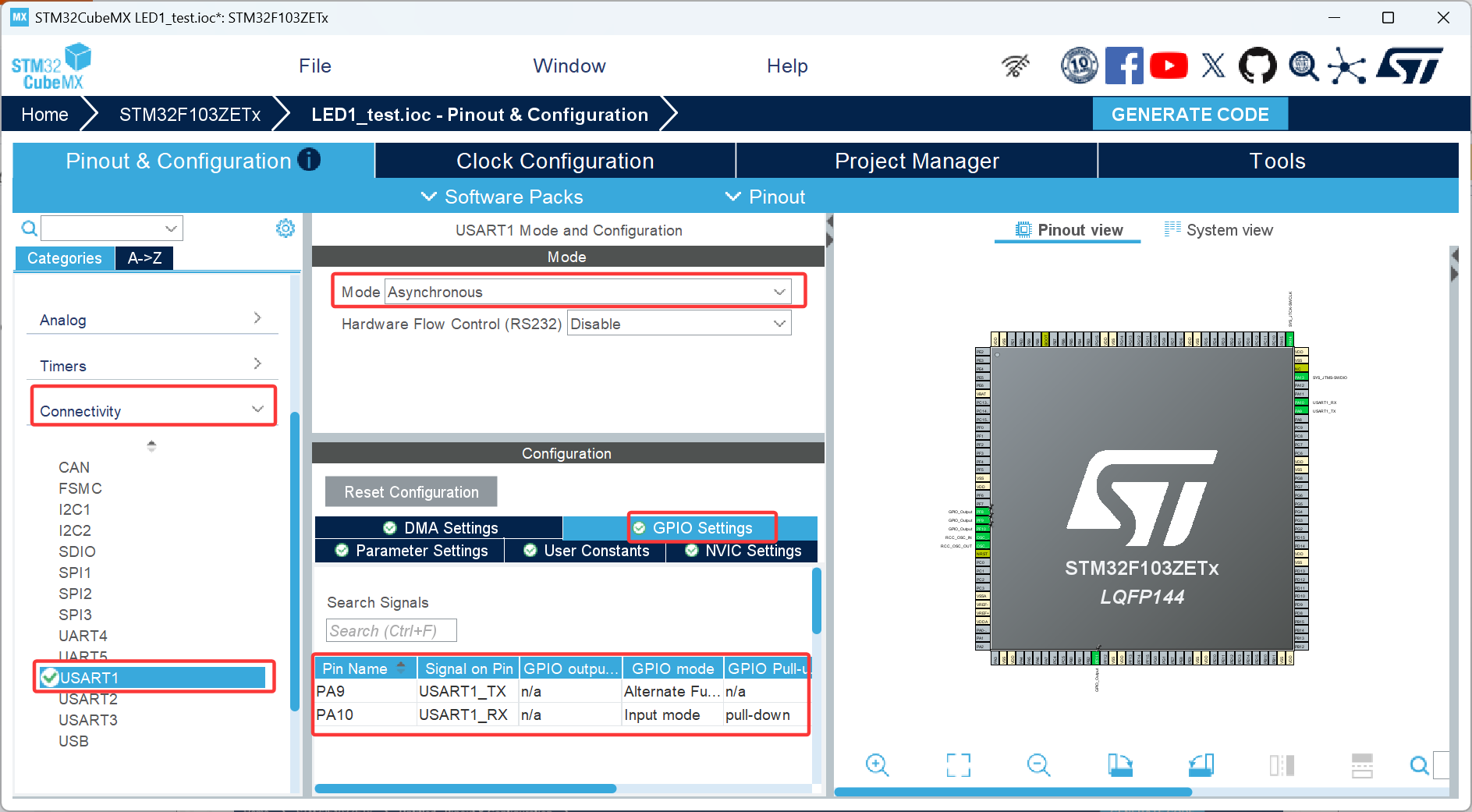Open the Help menu
1472x812 pixels.
(x=787, y=66)
